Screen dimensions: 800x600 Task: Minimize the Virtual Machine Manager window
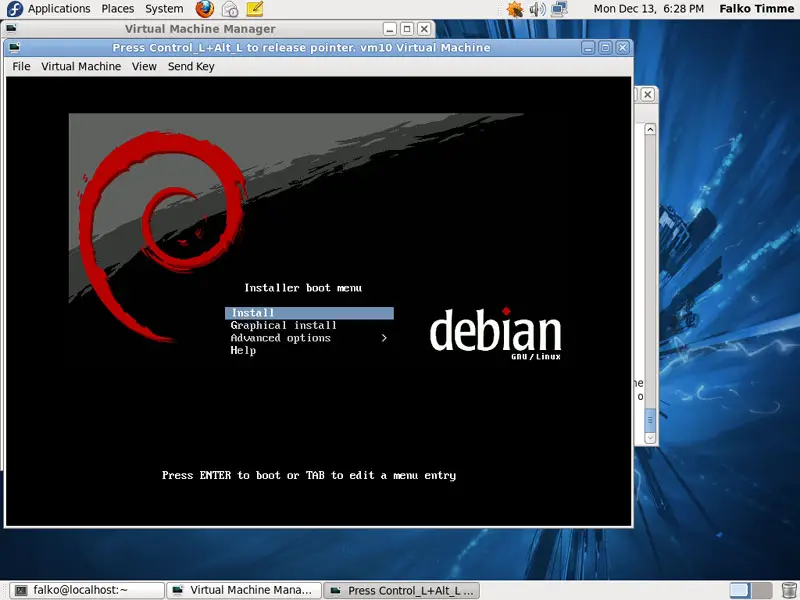pos(390,29)
